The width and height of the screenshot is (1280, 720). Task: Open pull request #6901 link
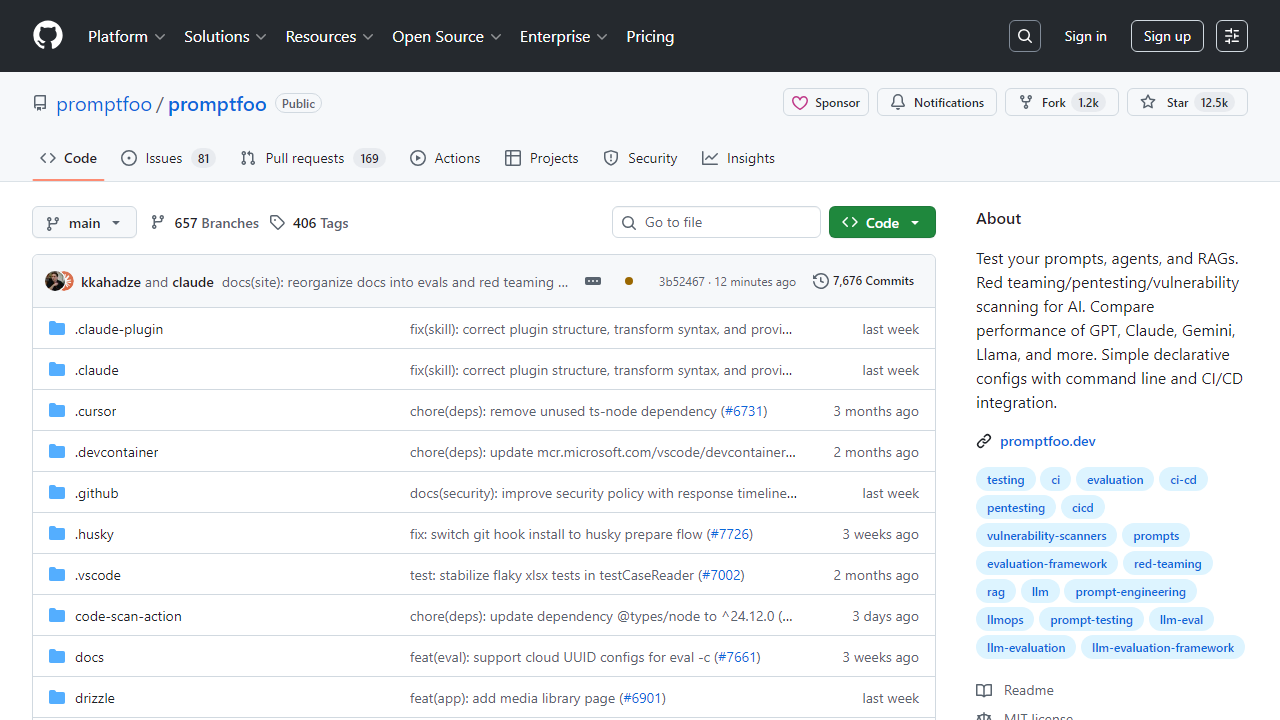643,698
